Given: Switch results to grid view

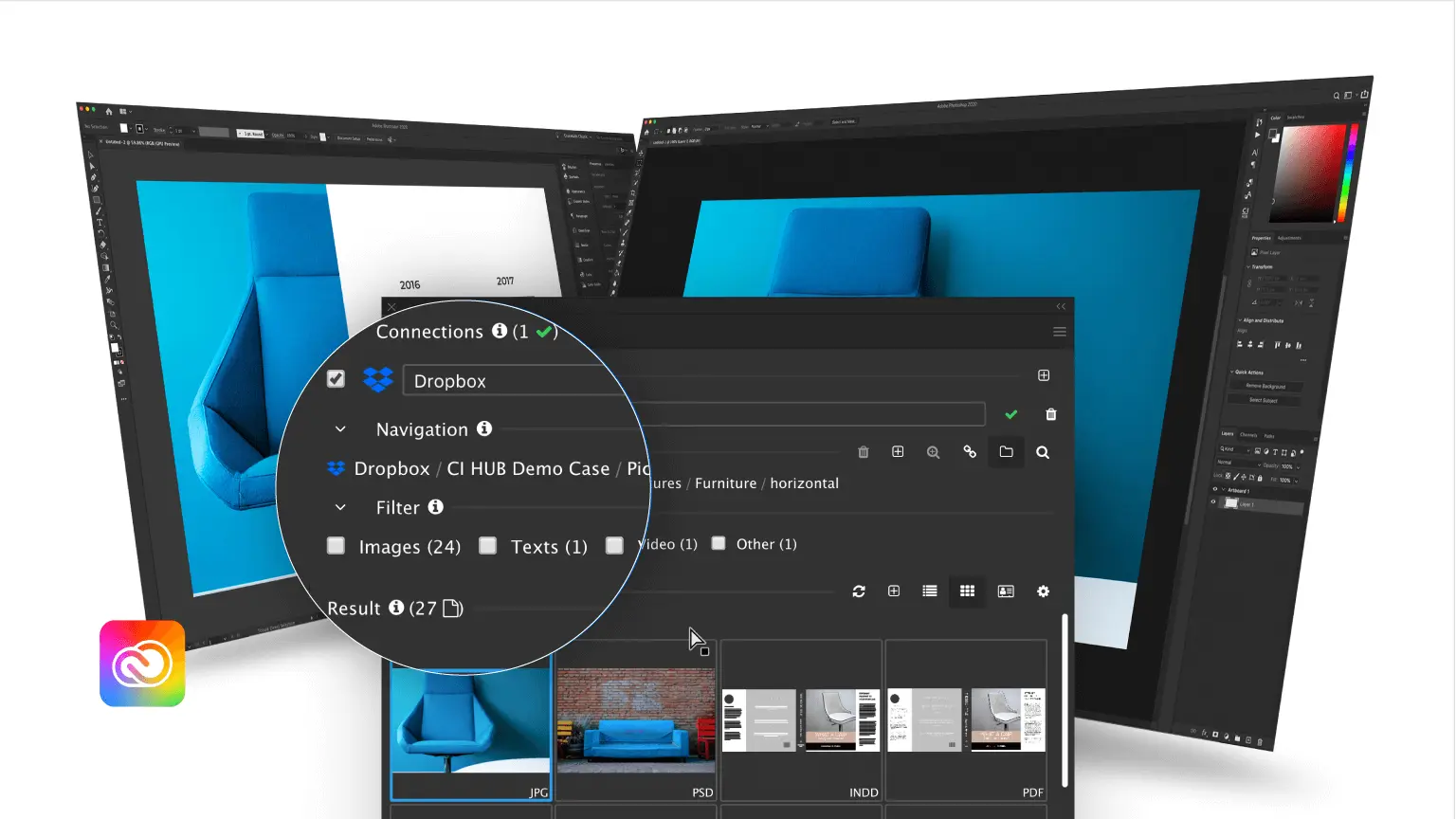Looking at the screenshot, I should coord(967,591).
